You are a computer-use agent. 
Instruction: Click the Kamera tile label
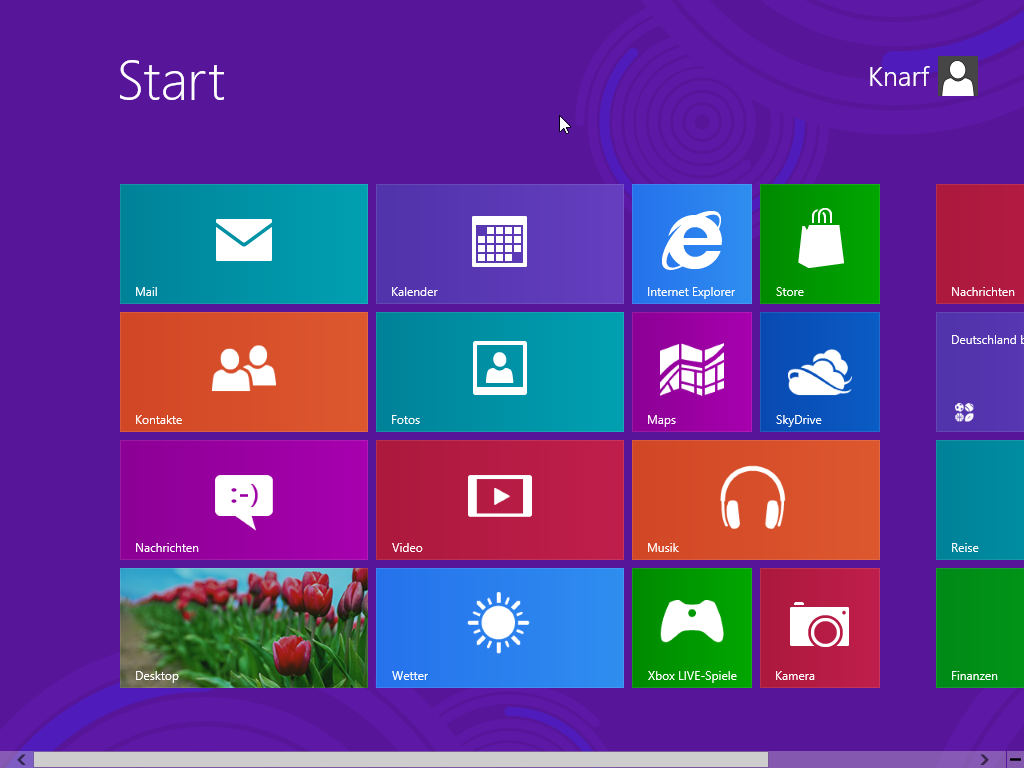coord(795,676)
